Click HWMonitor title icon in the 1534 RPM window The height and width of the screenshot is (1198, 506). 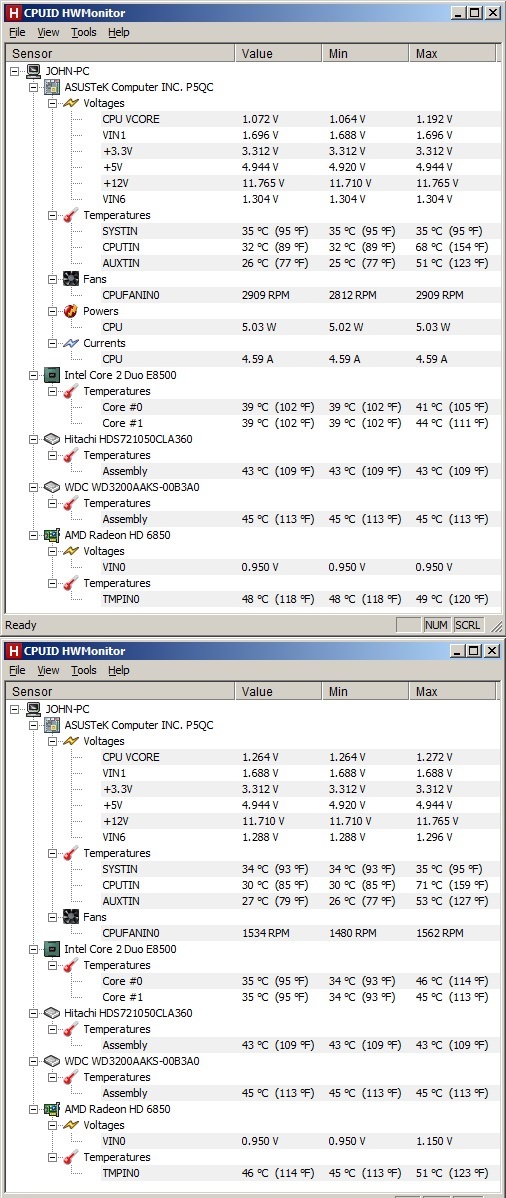pyautogui.click(x=12, y=651)
